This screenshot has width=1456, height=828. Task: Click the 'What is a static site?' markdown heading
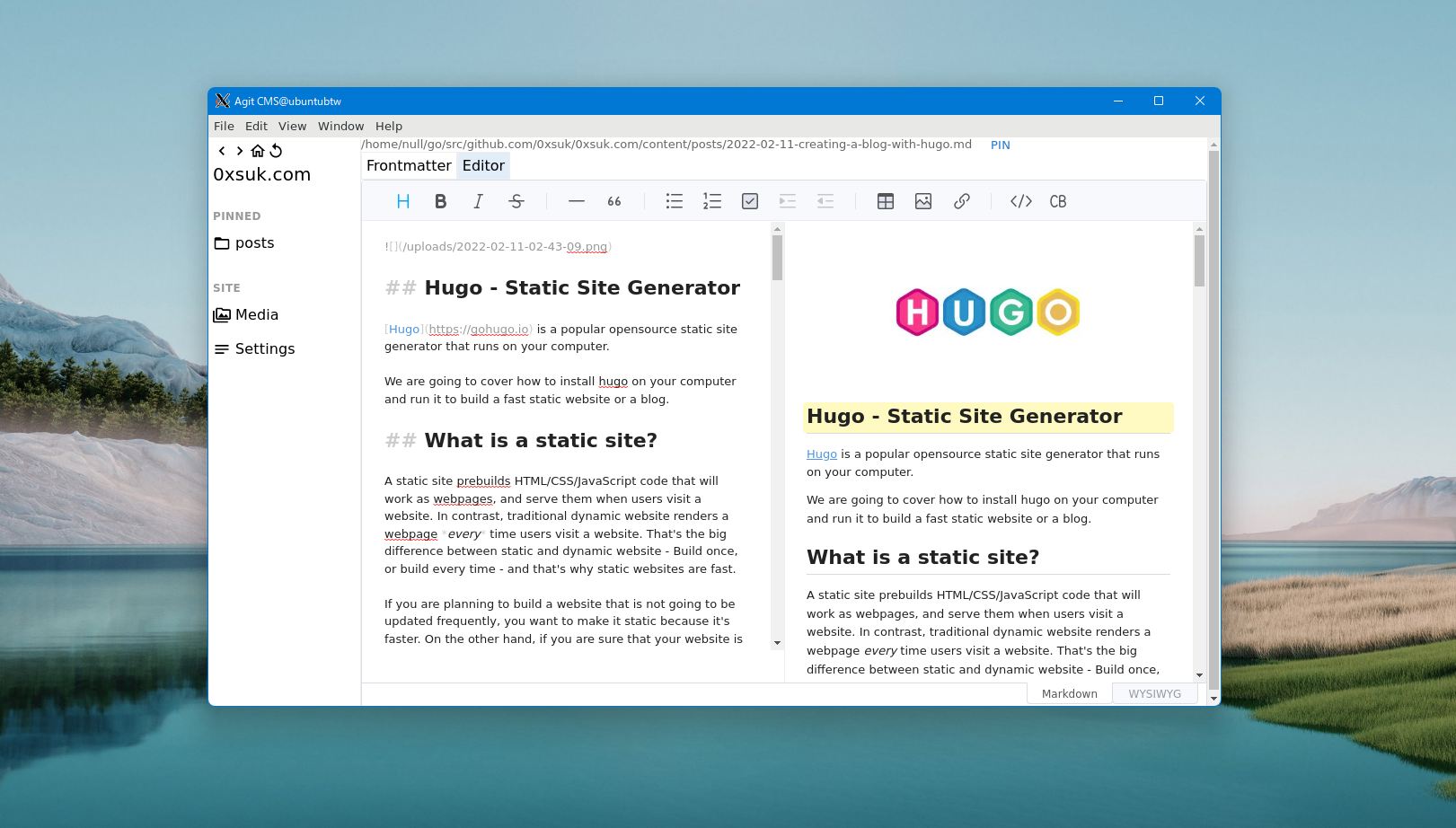[x=541, y=441]
